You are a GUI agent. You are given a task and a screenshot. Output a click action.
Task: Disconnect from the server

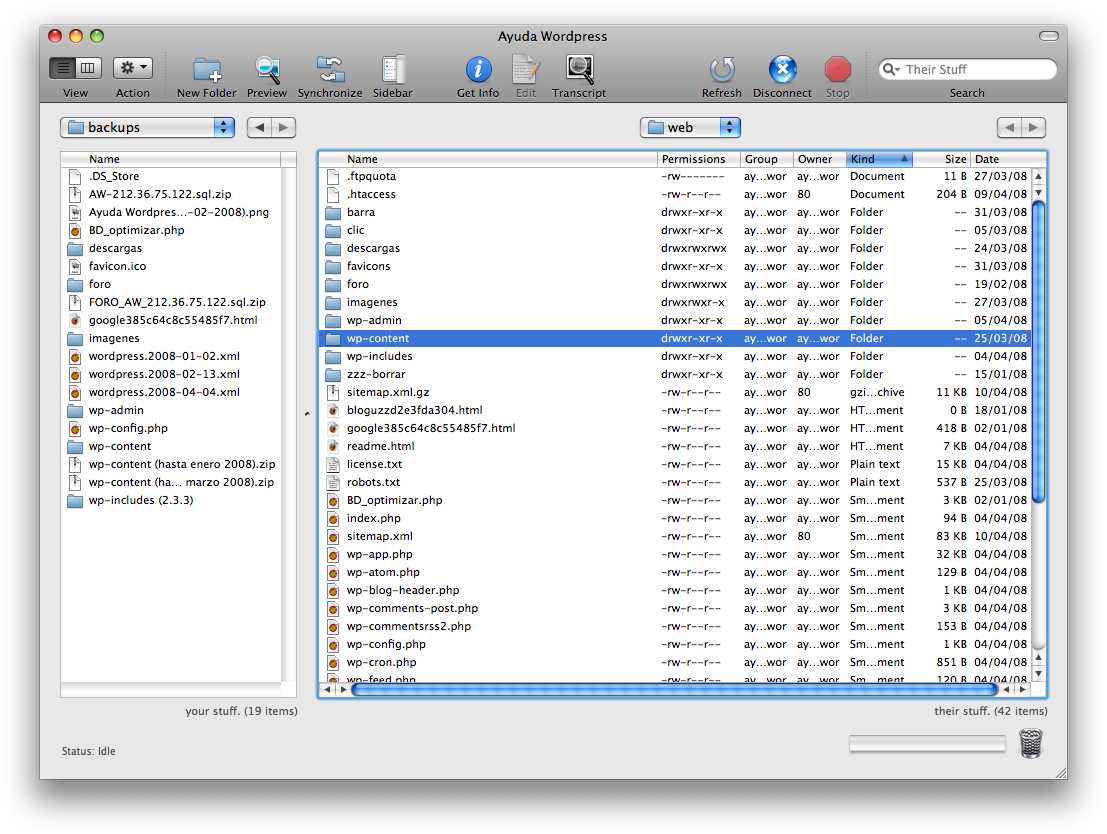click(x=782, y=69)
